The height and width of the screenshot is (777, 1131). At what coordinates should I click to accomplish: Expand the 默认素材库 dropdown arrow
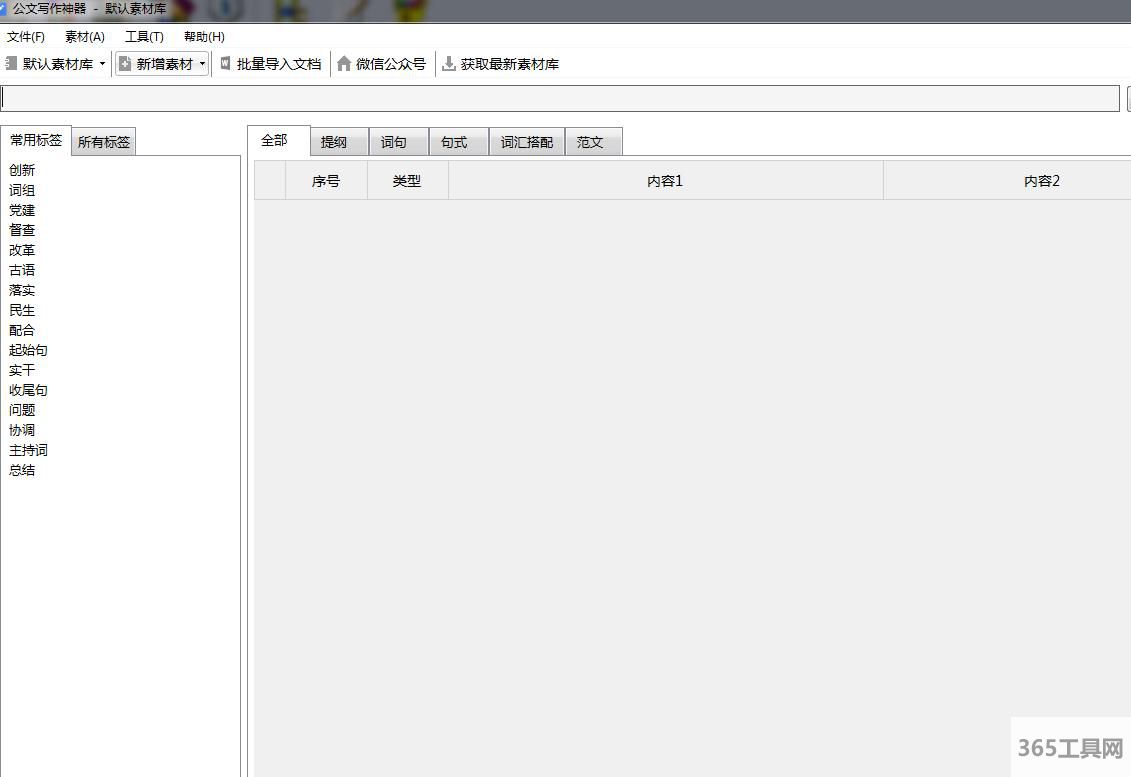click(x=102, y=64)
